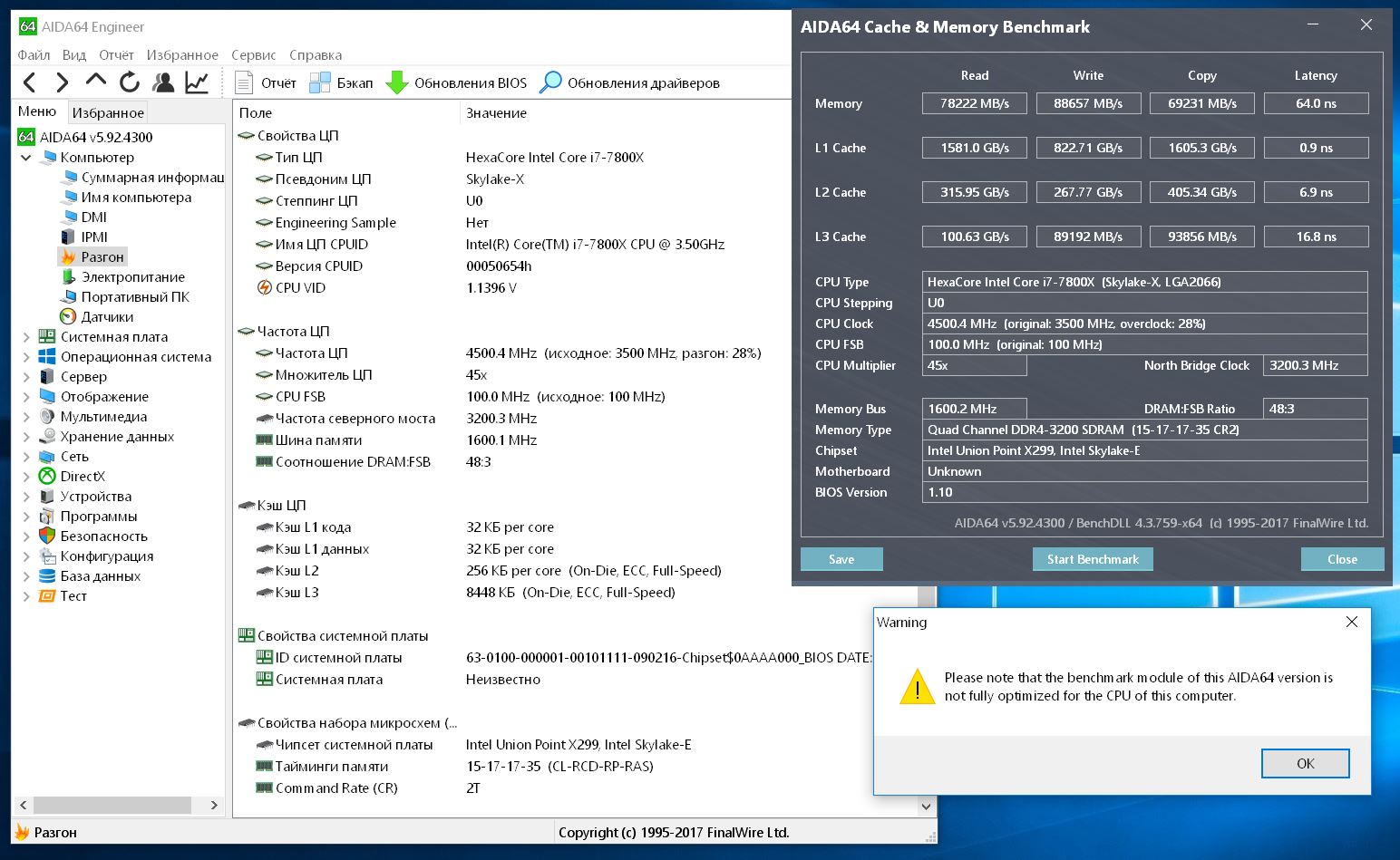Viewport: 1400px width, 860px height.
Task: Click the tree panel horizontal scrollbar
Action: (x=112, y=805)
